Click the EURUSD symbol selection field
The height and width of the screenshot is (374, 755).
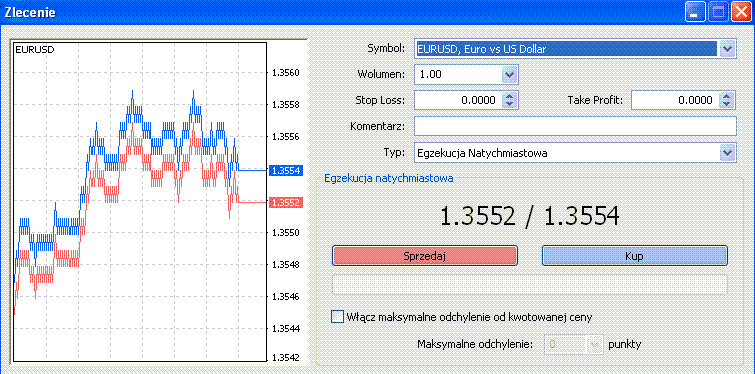pos(567,49)
